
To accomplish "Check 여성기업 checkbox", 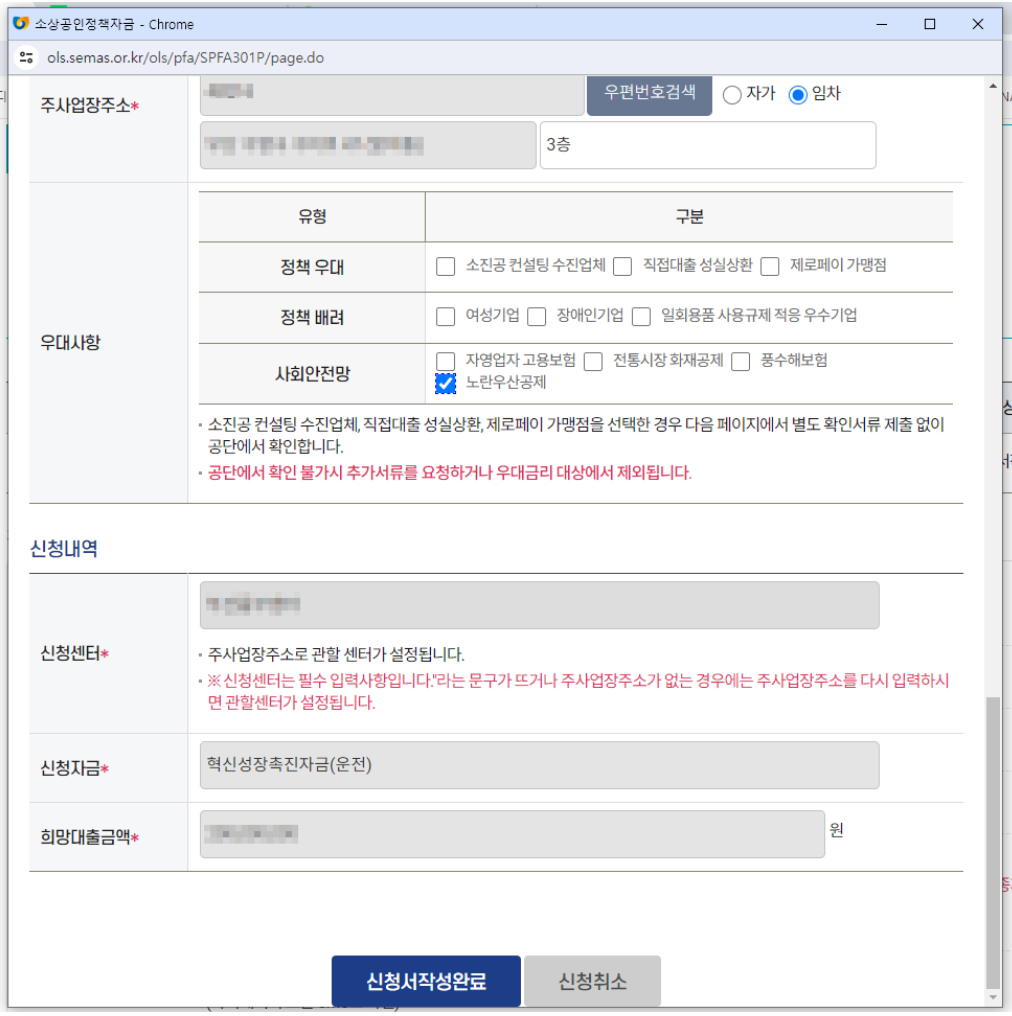I will pyautogui.click(x=445, y=317).
